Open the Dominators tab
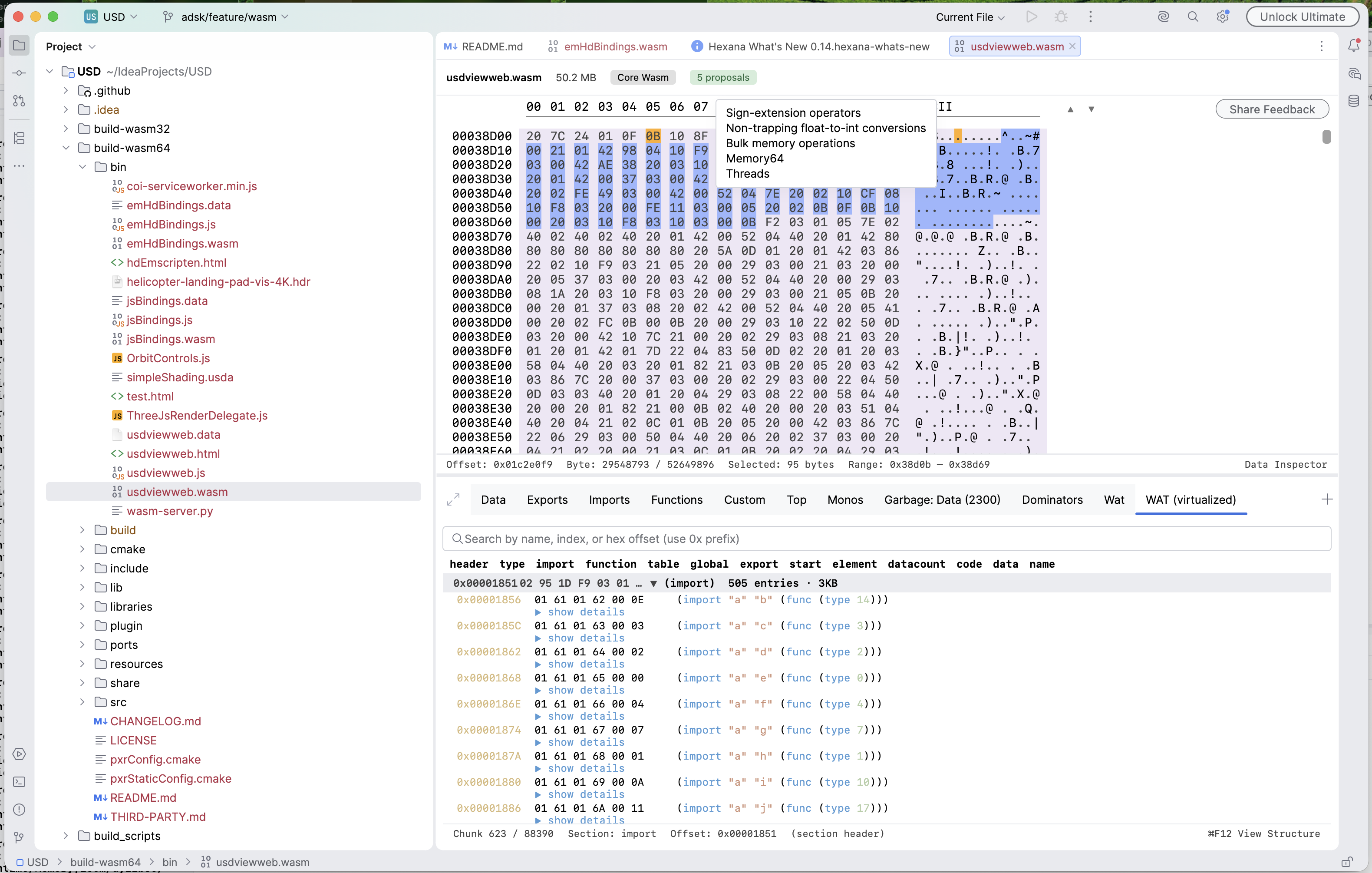The width and height of the screenshot is (1372, 873). click(x=1052, y=500)
